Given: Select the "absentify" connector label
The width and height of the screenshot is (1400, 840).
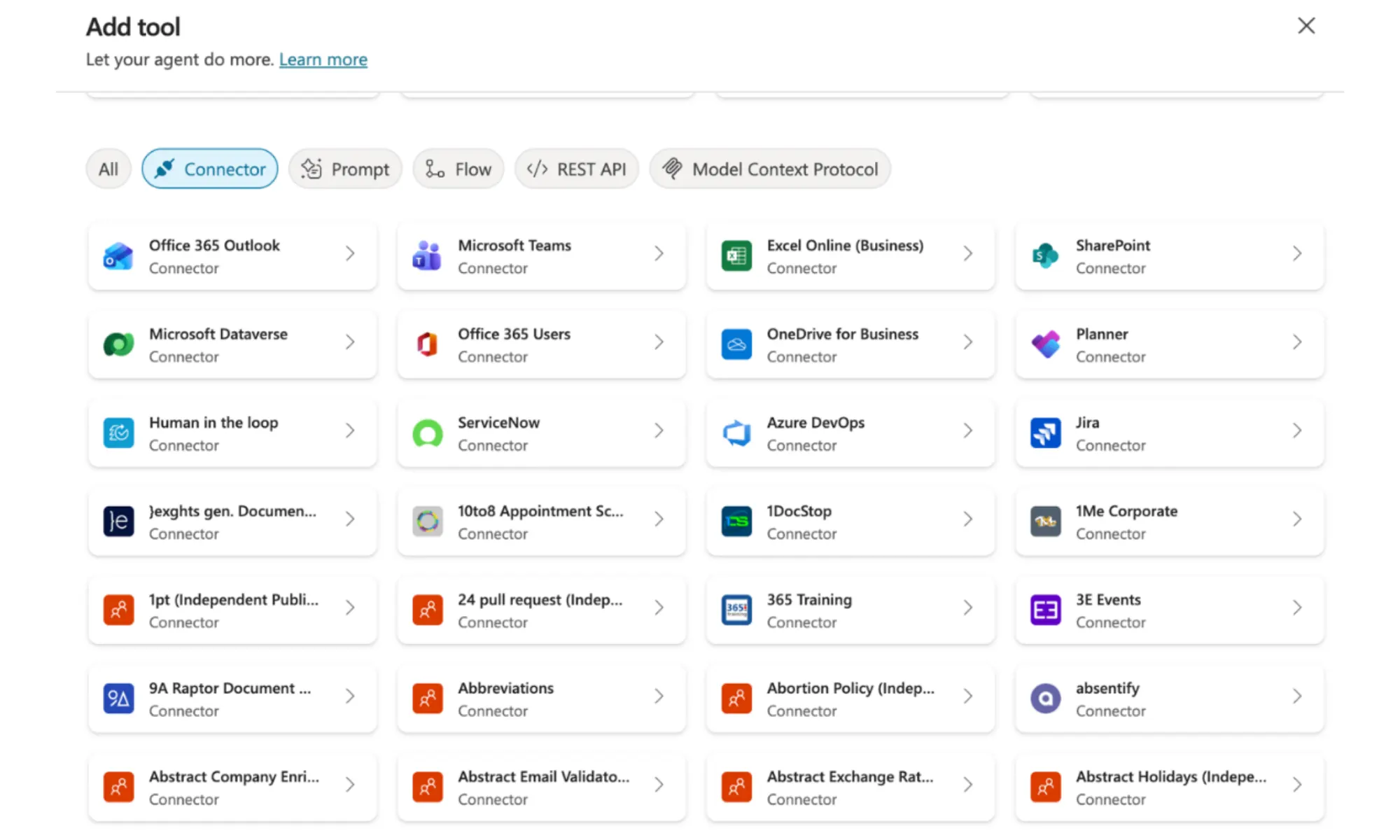Looking at the screenshot, I should pos(1108,688).
